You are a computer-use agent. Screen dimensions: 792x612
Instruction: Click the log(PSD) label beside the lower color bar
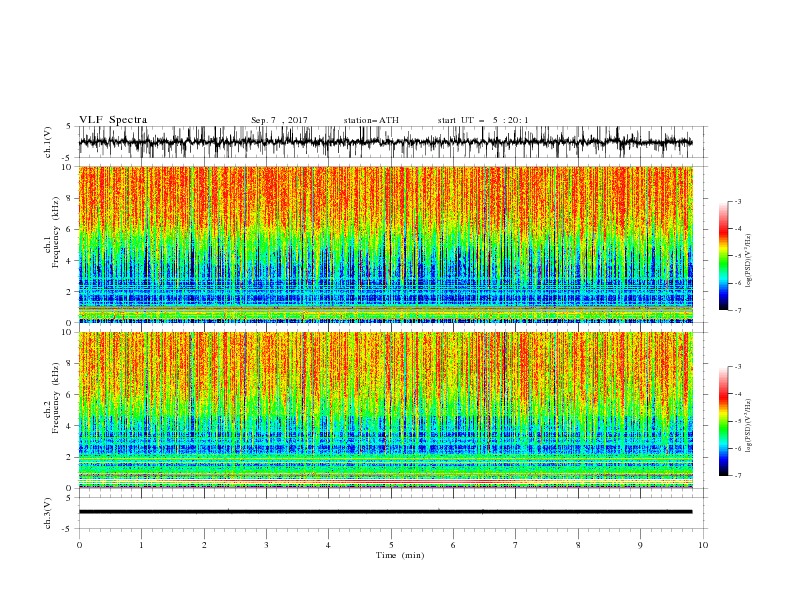click(x=749, y=426)
